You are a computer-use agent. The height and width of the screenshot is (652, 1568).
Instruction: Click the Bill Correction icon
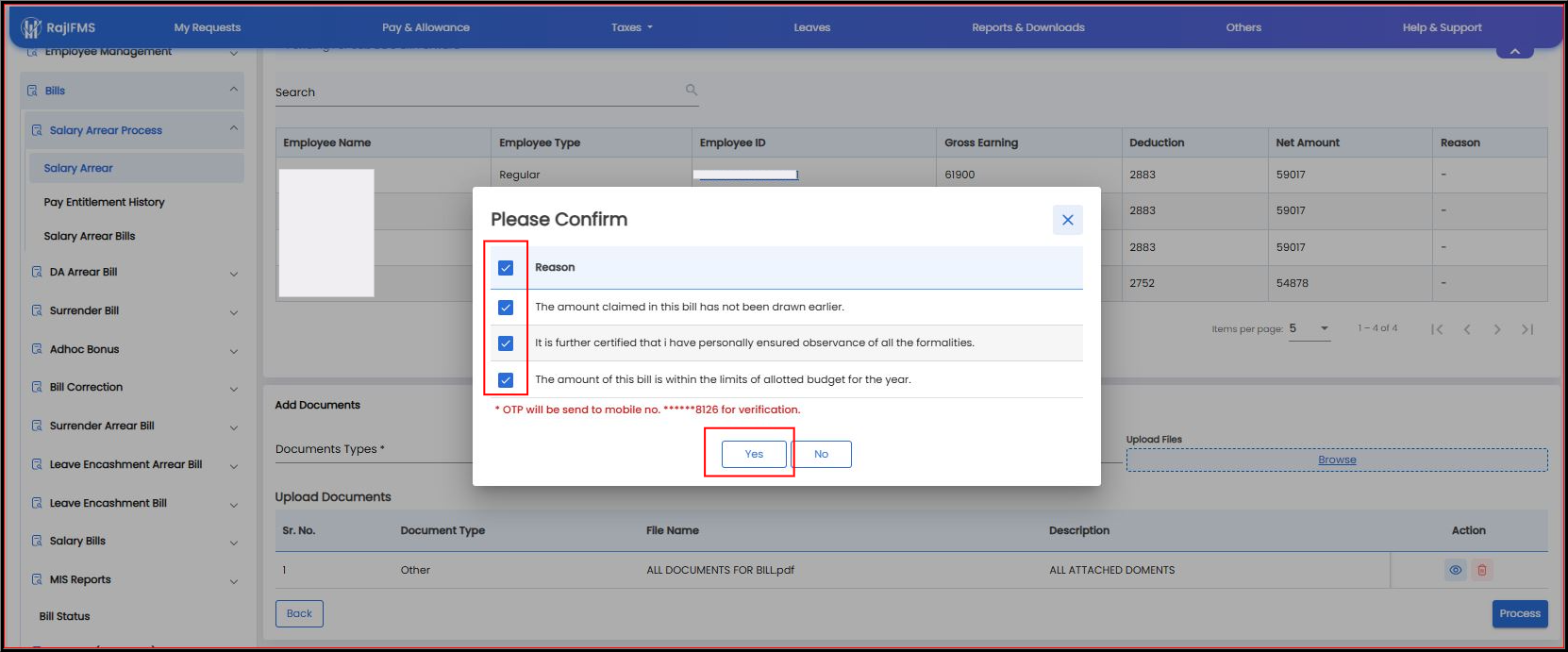pyautogui.click(x=37, y=387)
